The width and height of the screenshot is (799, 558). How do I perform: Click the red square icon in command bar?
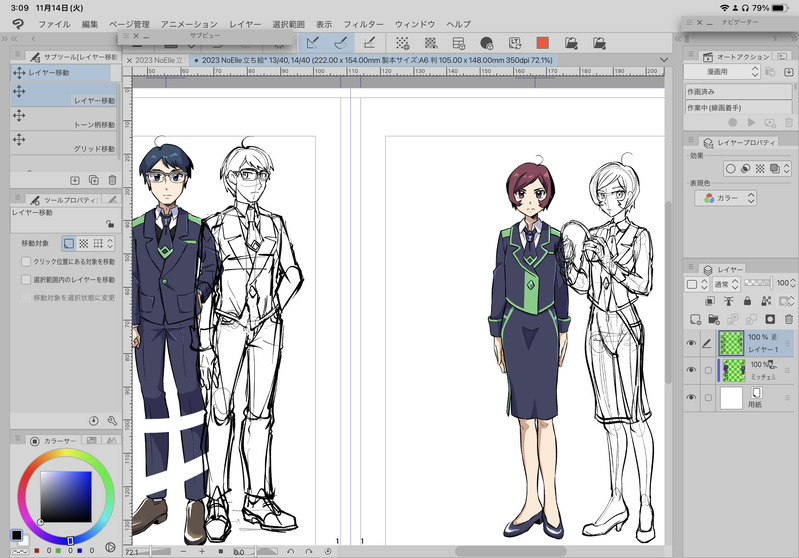pyautogui.click(x=543, y=43)
